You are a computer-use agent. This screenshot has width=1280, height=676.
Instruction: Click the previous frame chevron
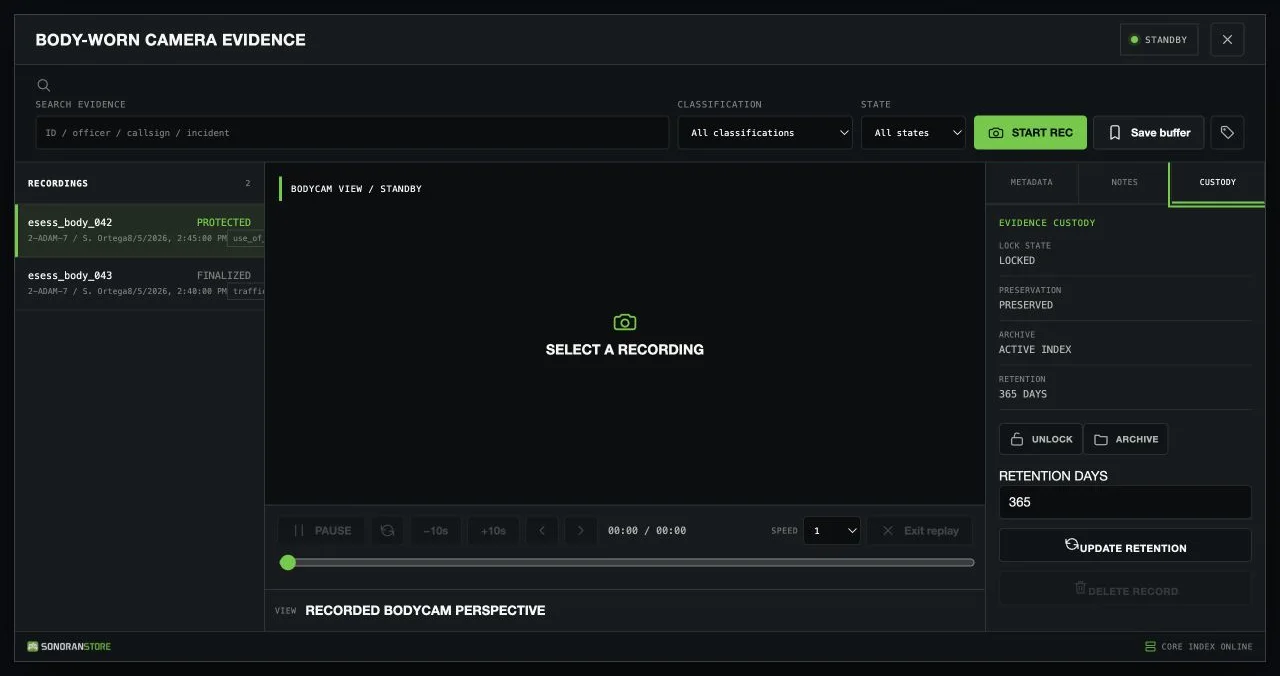pos(542,531)
